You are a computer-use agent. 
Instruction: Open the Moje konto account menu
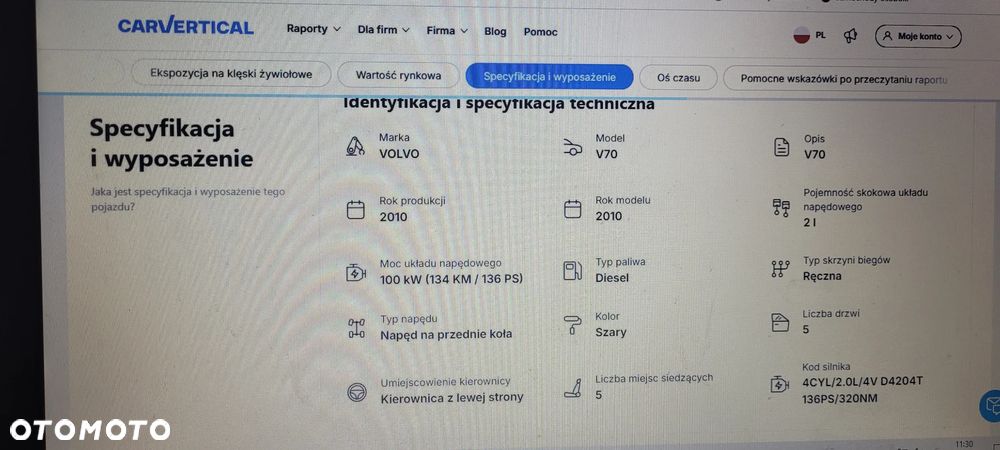918,37
